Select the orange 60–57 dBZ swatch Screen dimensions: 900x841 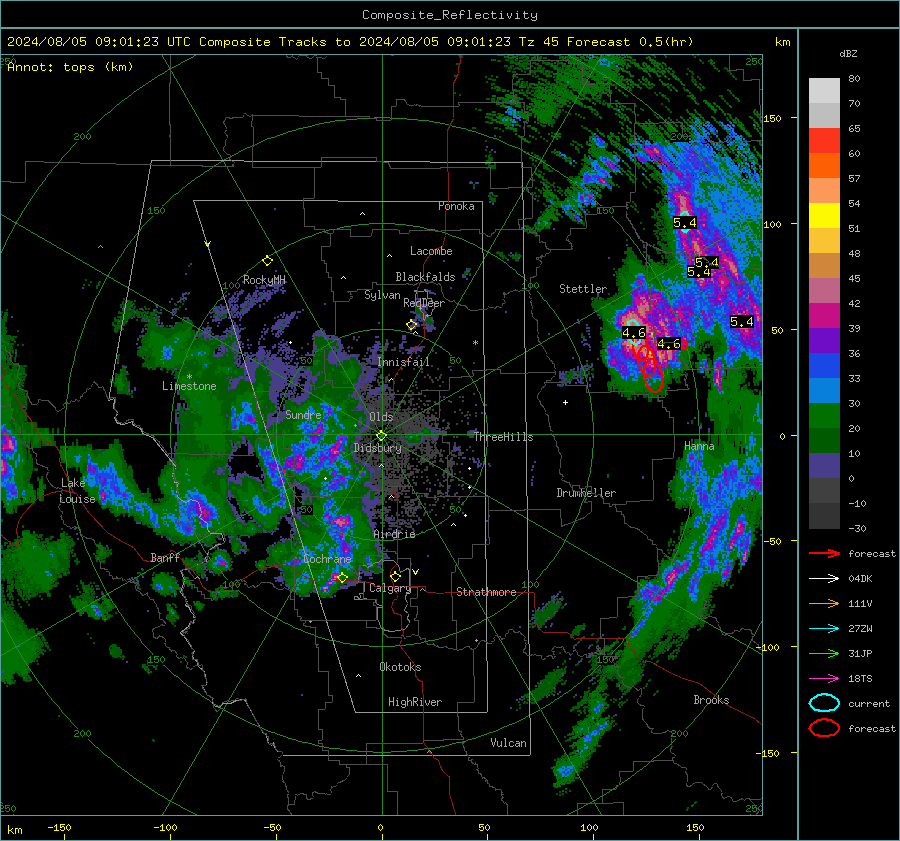(x=824, y=166)
